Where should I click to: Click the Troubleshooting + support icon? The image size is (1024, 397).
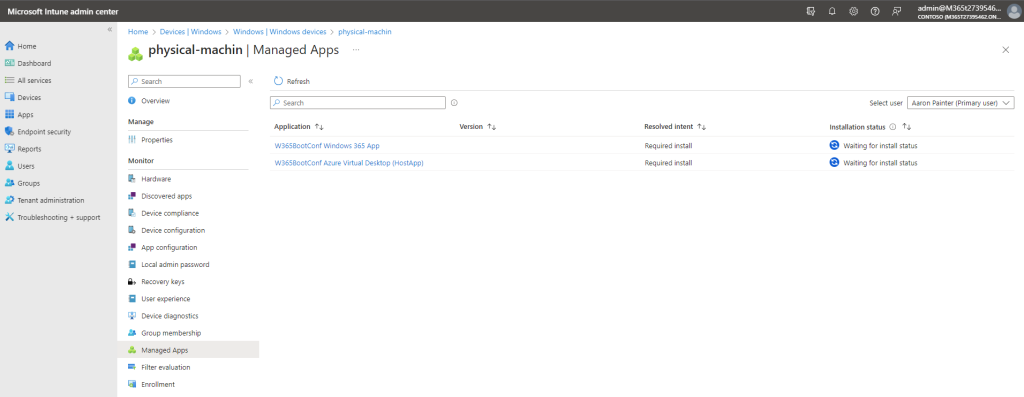(x=9, y=217)
